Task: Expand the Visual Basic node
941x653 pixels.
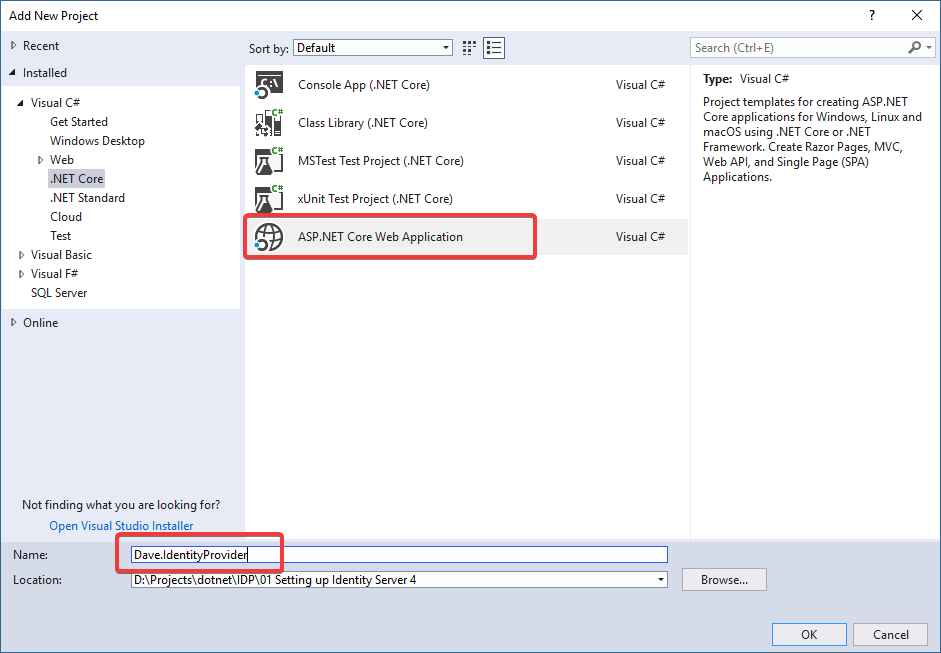Action: tap(22, 254)
